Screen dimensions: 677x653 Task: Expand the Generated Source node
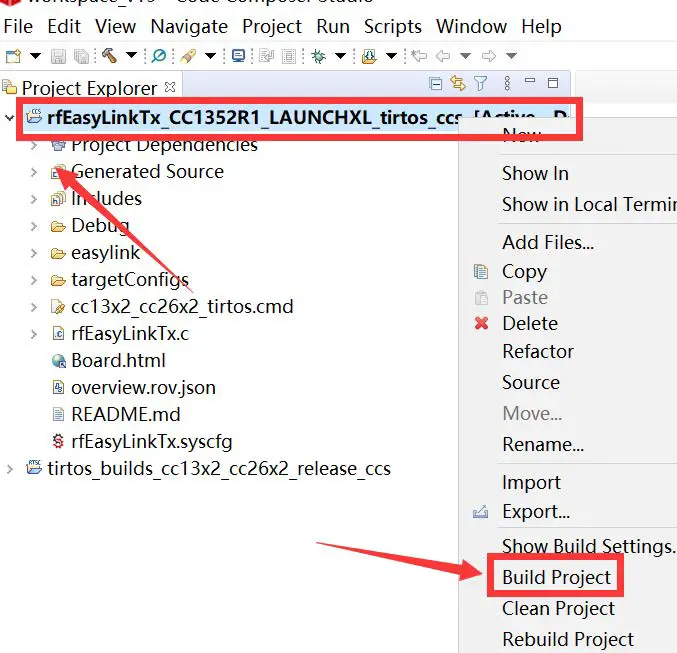tap(34, 172)
